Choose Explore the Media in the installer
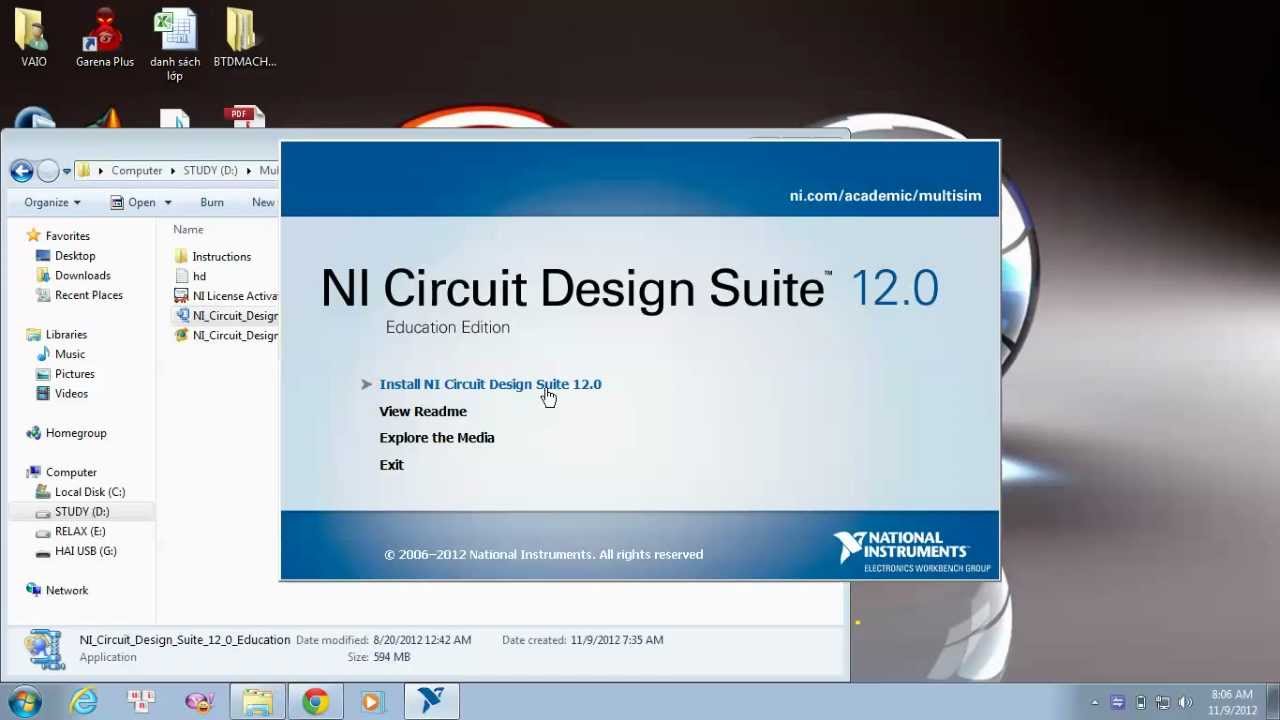This screenshot has width=1280, height=720. pos(437,438)
